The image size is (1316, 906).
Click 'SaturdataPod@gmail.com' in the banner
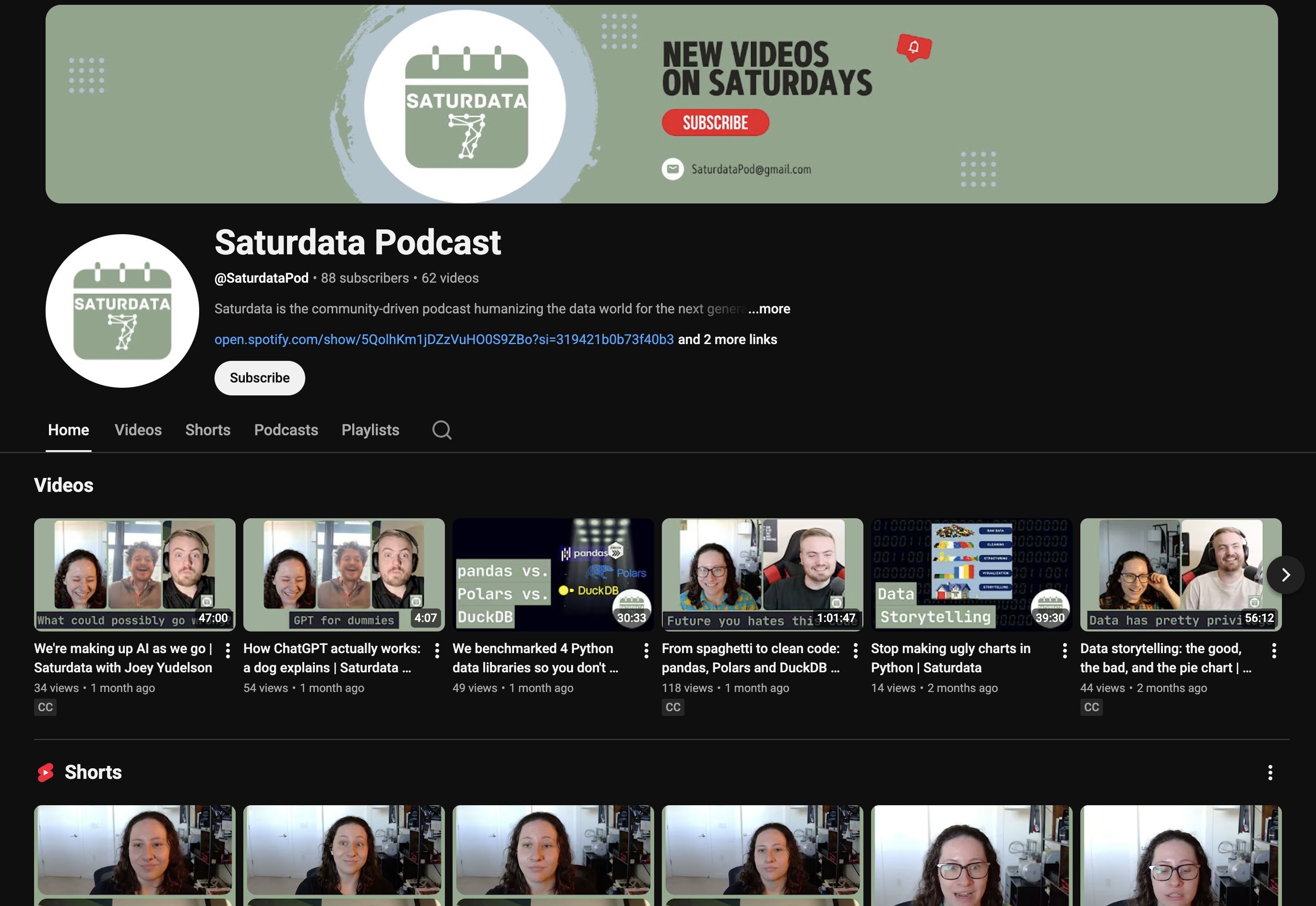(x=751, y=169)
